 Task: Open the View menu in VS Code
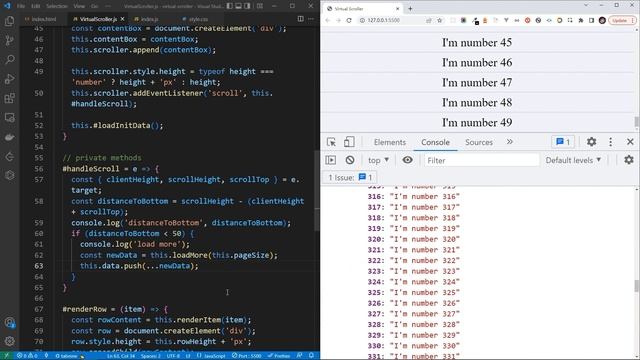(79, 6)
